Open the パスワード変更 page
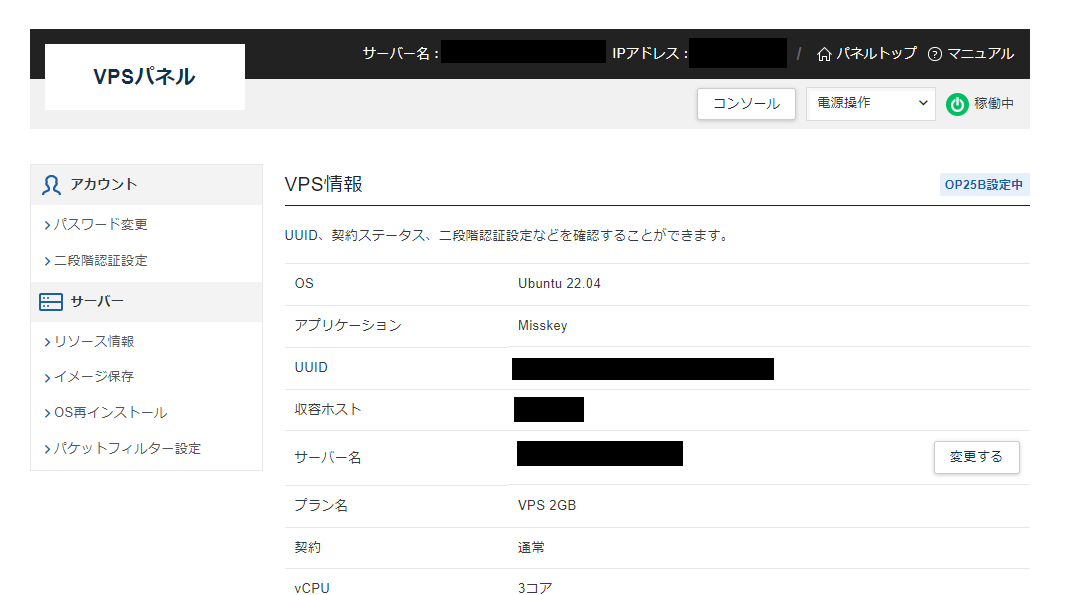1078x595 pixels. [x=98, y=224]
